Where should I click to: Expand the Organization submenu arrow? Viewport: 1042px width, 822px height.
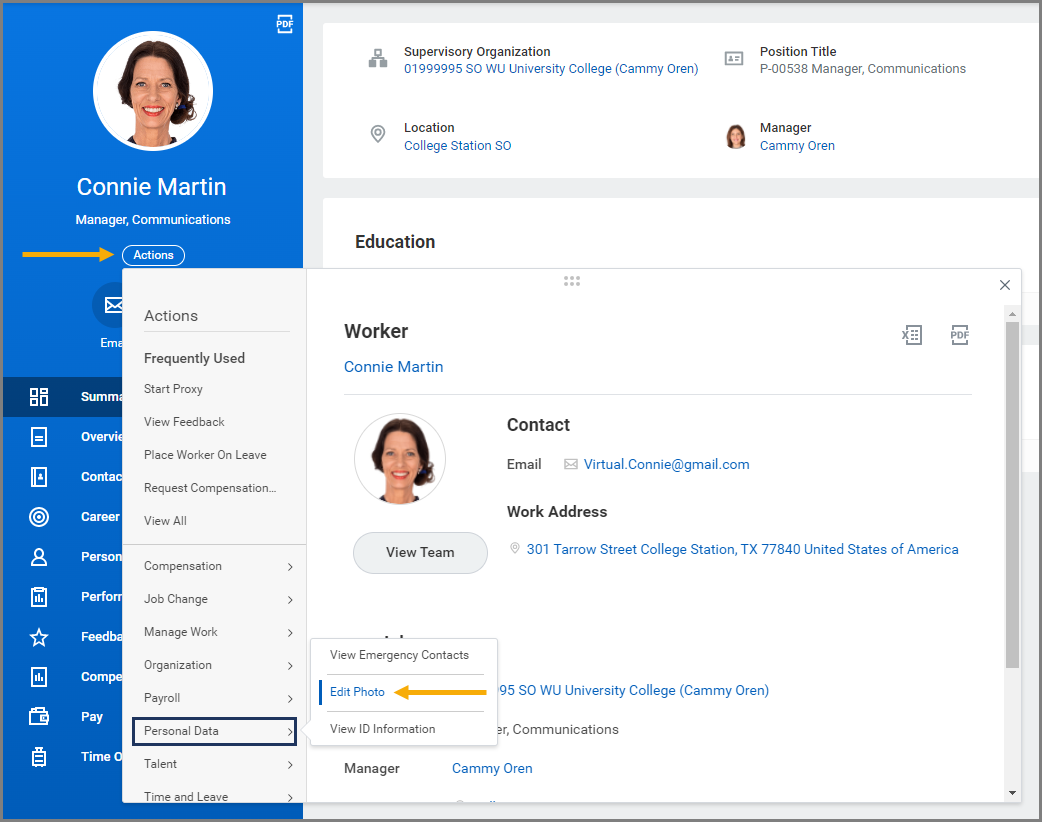(290, 666)
